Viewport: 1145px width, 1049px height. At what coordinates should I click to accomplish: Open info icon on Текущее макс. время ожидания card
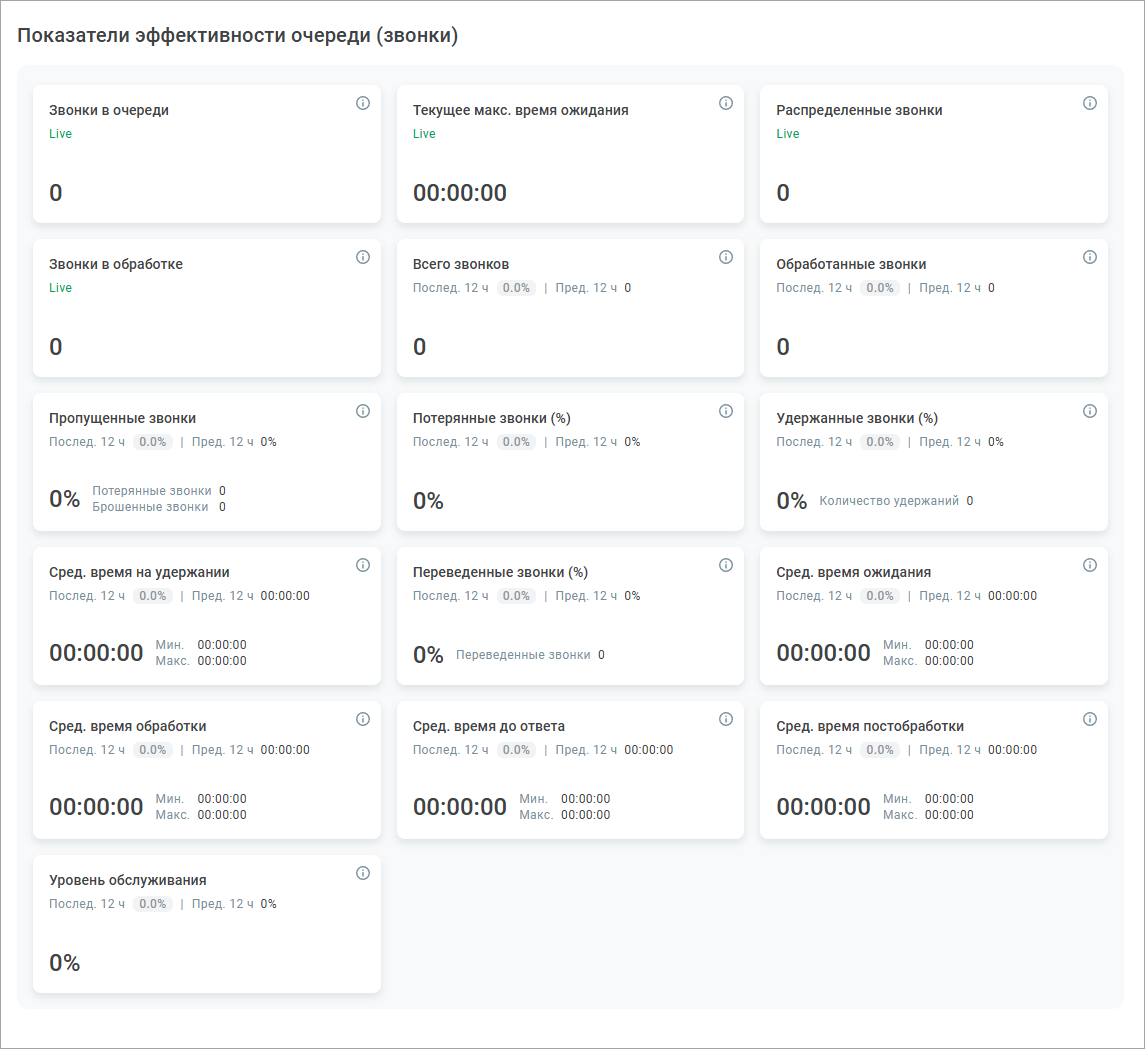pos(726,103)
